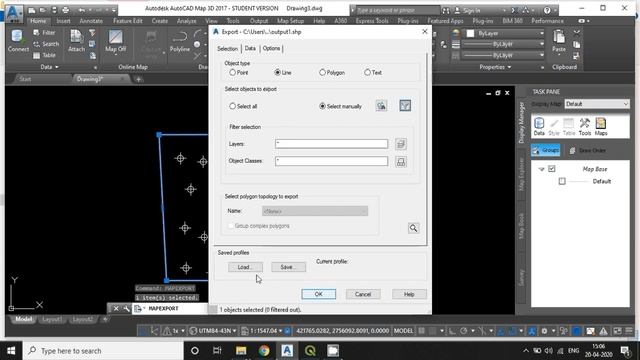
Task: Open the Table icon in Task Pane
Action: click(569, 127)
